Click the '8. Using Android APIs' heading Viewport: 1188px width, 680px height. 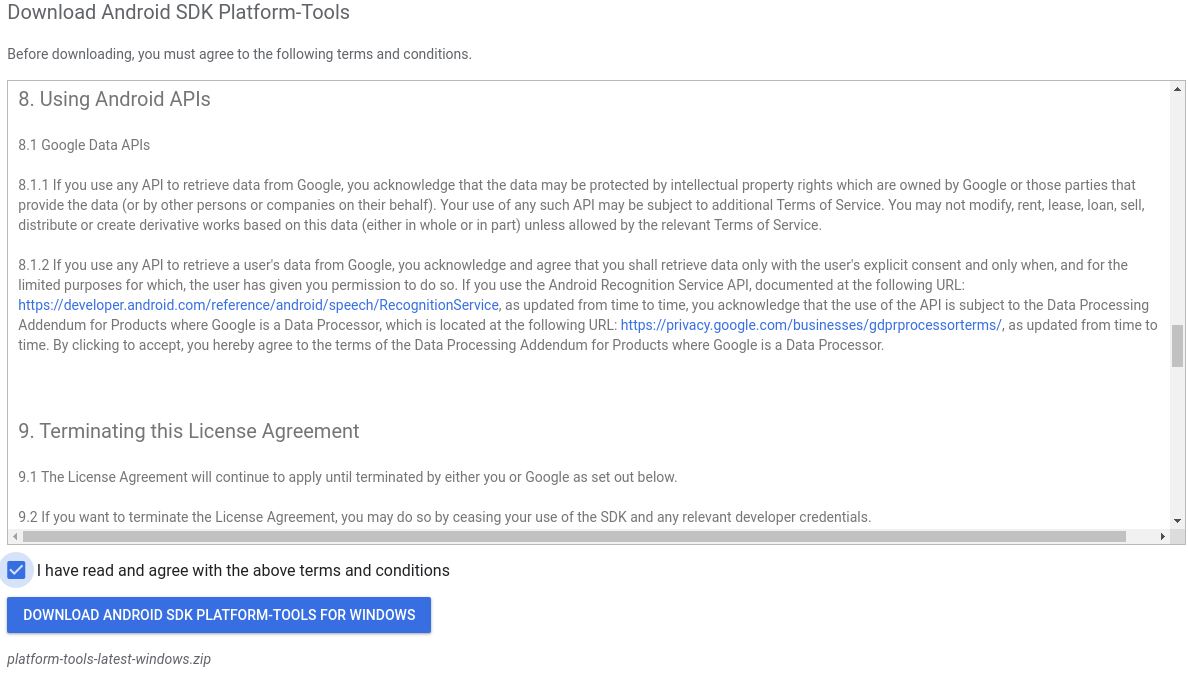click(x=114, y=99)
